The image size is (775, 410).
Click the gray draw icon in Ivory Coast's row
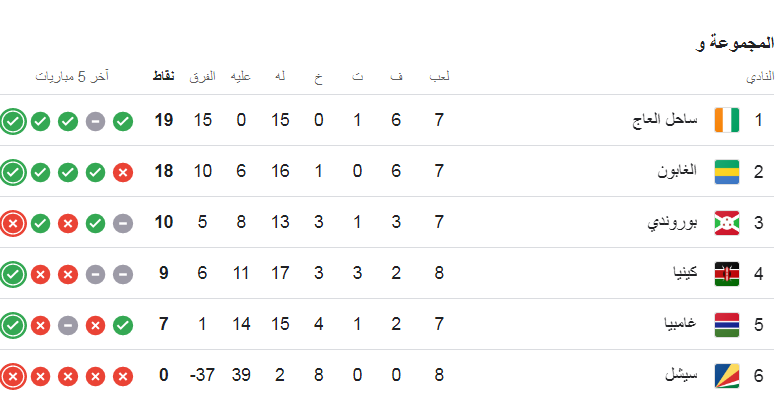click(95, 121)
